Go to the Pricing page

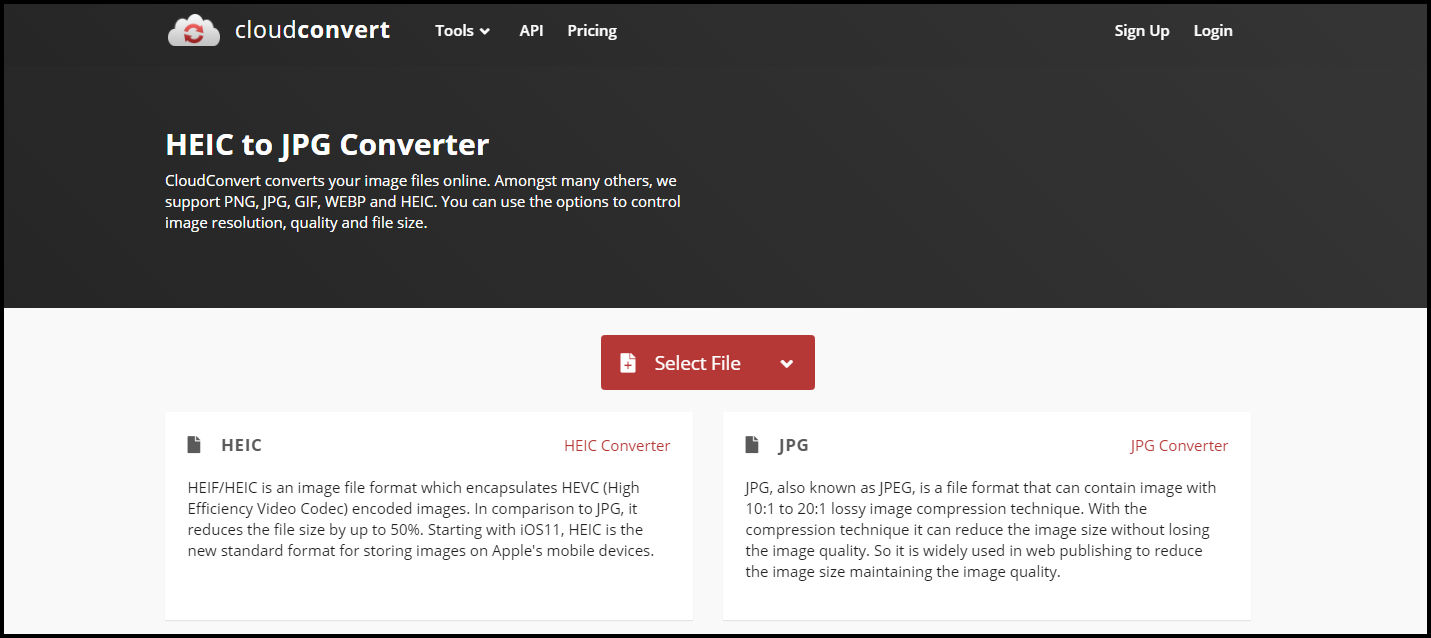592,31
